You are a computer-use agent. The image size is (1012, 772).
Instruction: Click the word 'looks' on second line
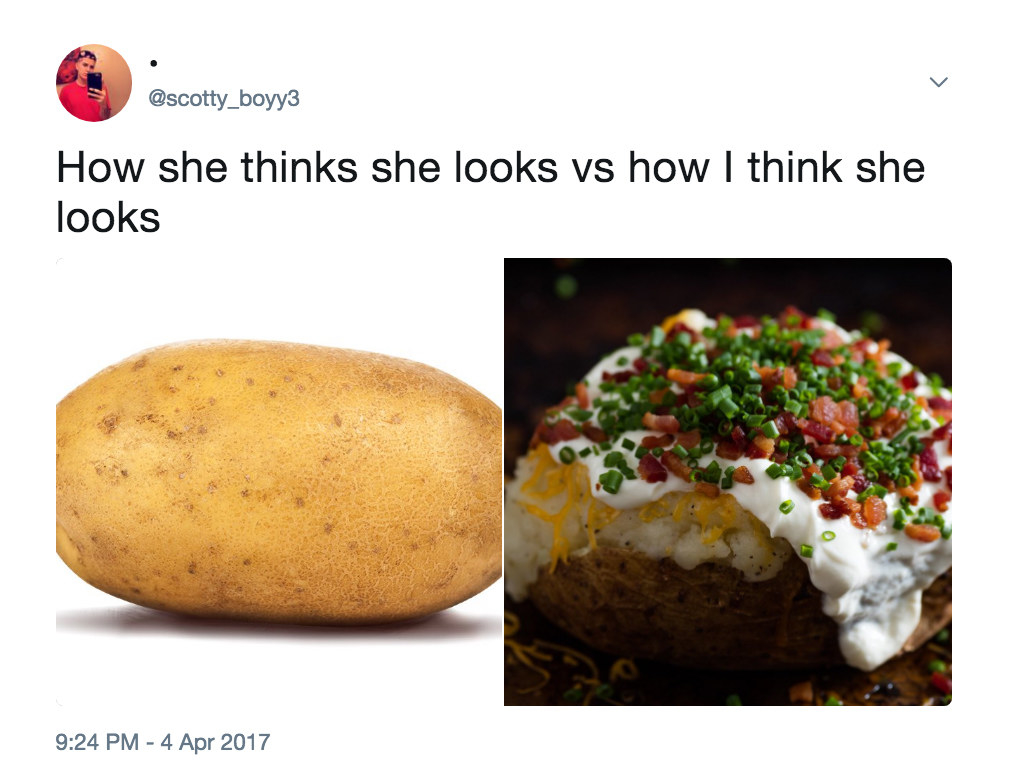point(108,218)
